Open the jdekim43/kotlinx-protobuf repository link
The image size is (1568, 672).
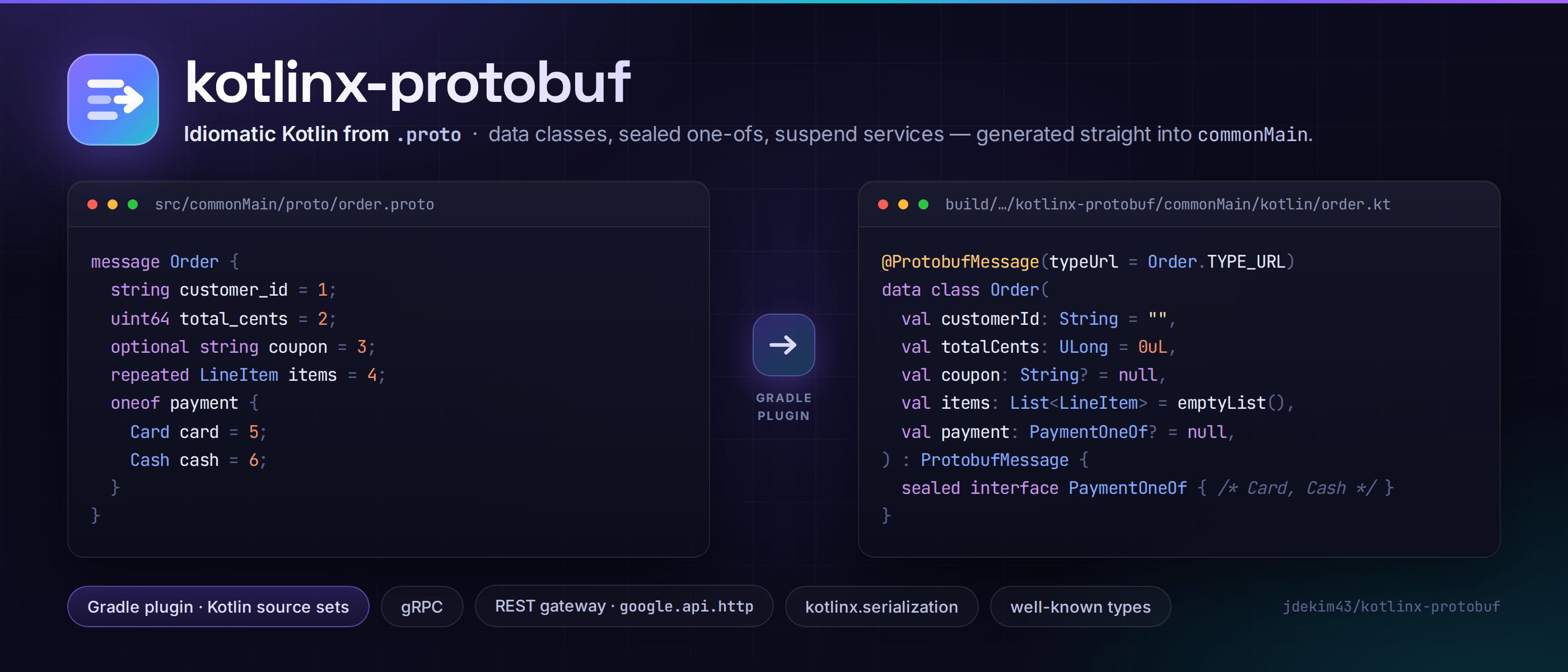[1392, 606]
